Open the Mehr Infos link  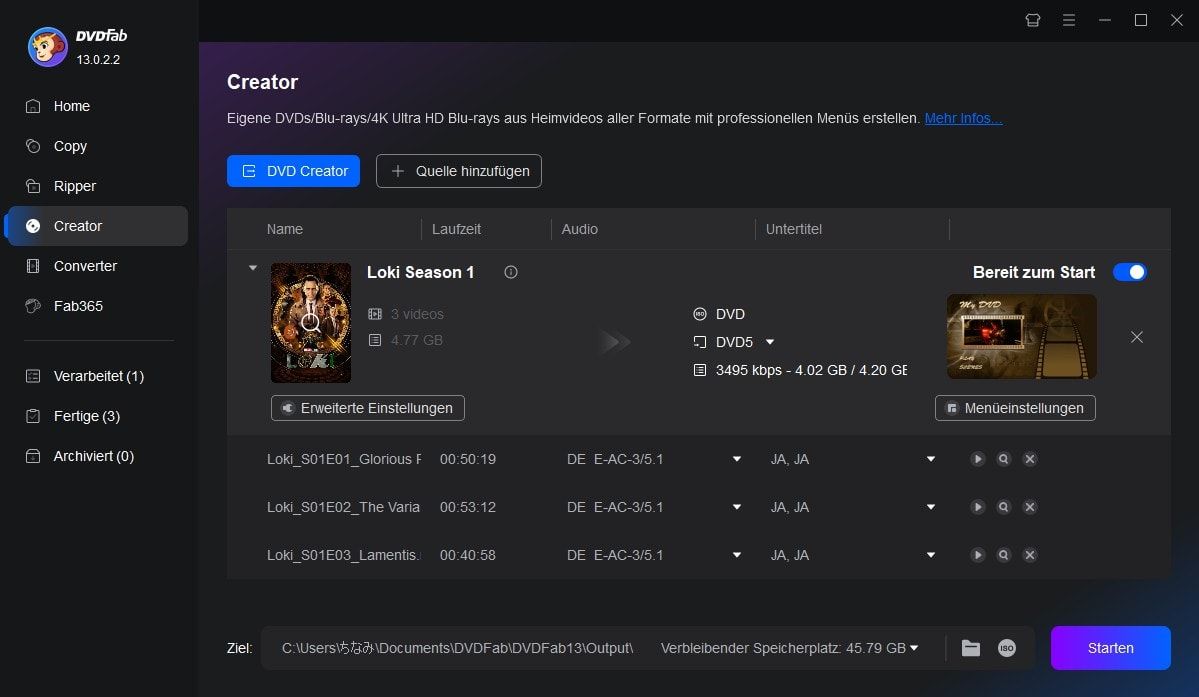click(963, 118)
